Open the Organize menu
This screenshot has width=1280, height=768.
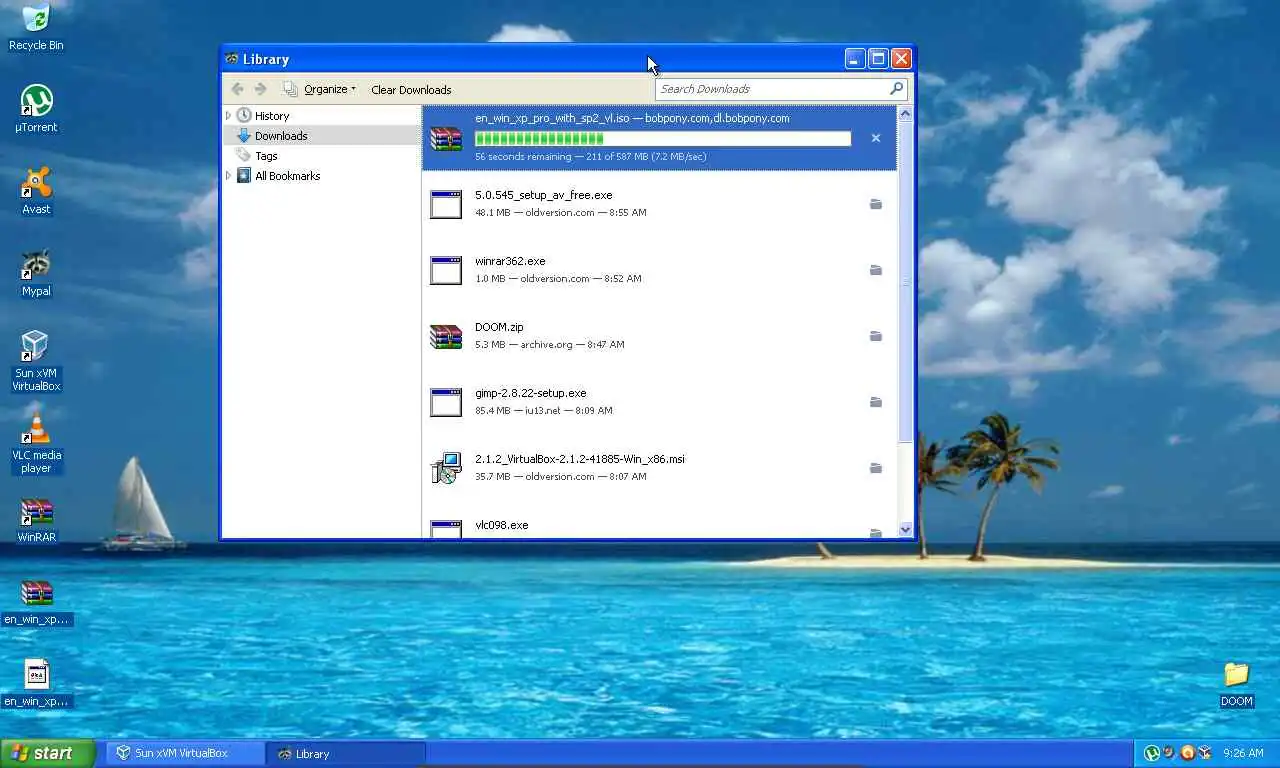tap(320, 89)
